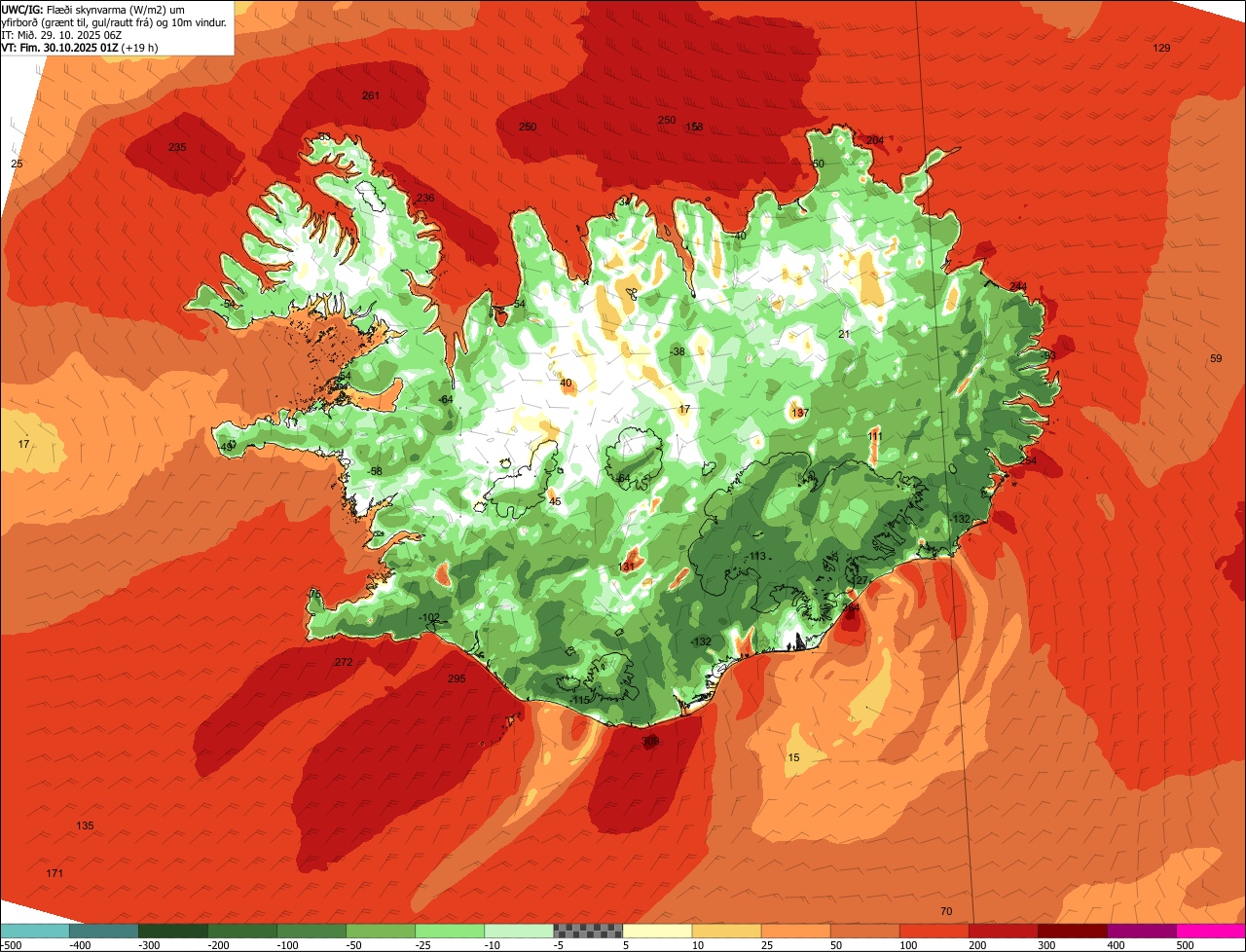This screenshot has width=1246, height=952.
Task: Click the map value '244' on east coast
Action: [x=1018, y=286]
